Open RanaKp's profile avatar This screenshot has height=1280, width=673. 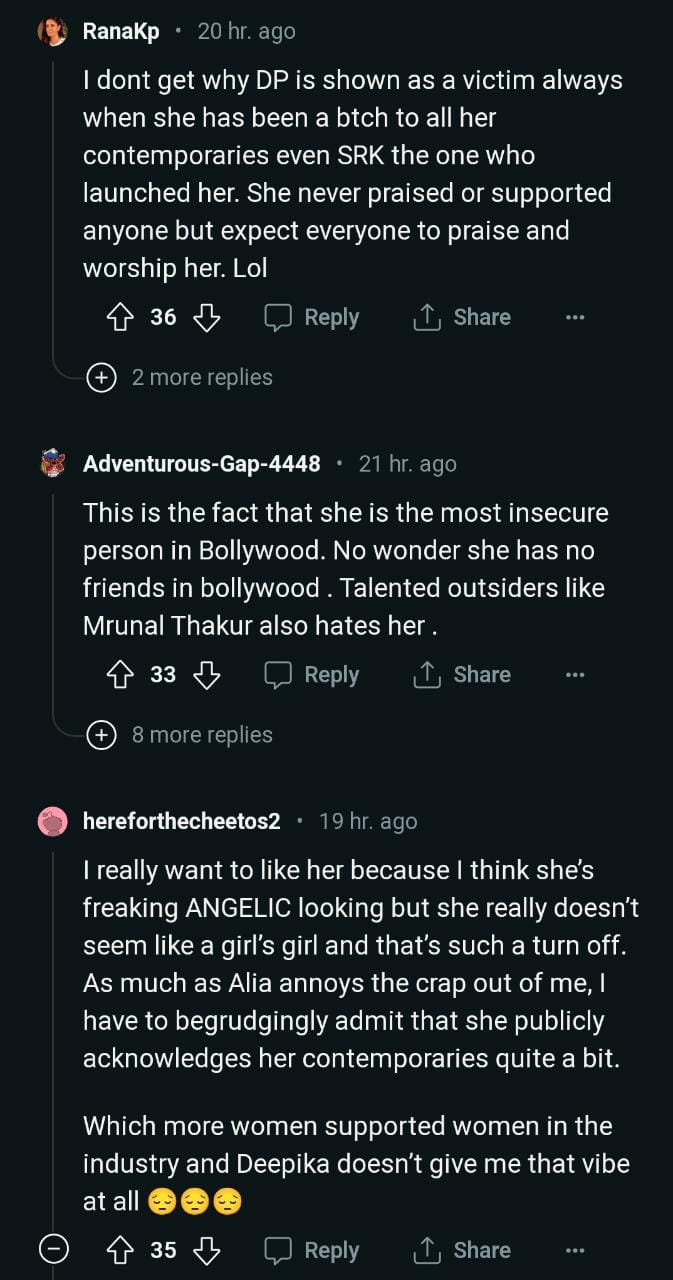tap(53, 32)
